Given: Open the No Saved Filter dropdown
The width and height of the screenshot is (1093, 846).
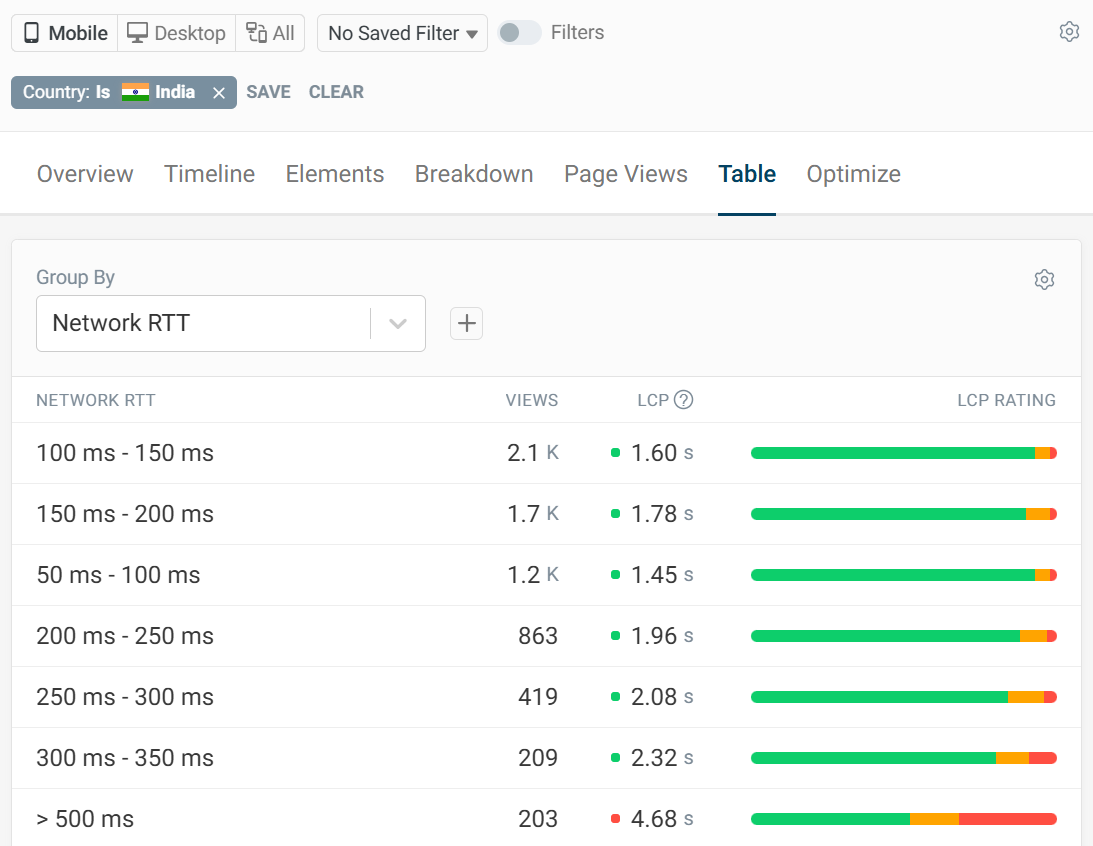Looking at the screenshot, I should pos(401,32).
